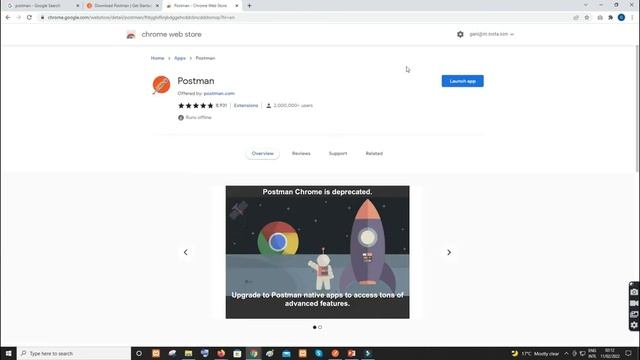Open the tab search dropdown arrow

pos(586,5)
